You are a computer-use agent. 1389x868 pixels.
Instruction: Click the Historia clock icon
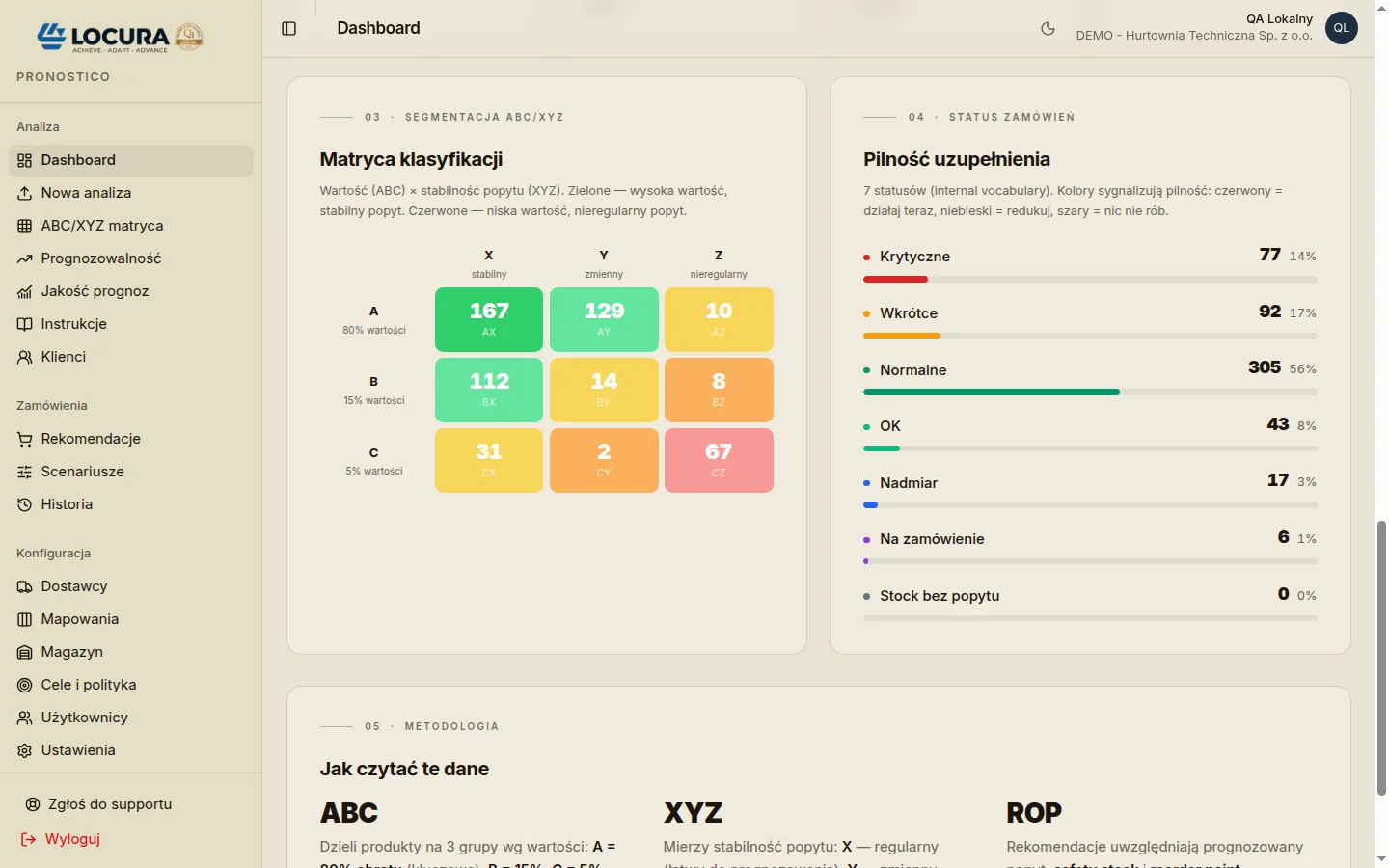pyautogui.click(x=25, y=504)
